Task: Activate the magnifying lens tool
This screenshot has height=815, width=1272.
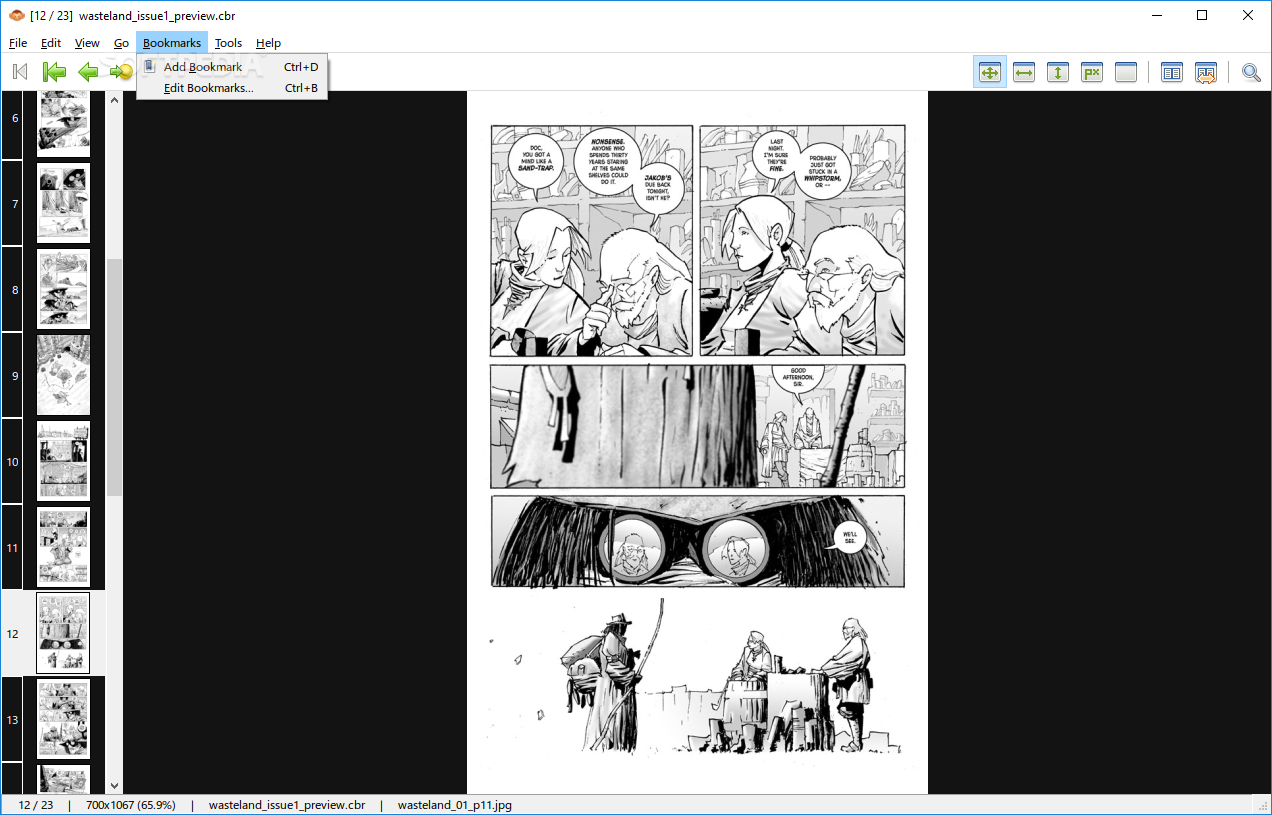Action: pyautogui.click(x=1251, y=72)
